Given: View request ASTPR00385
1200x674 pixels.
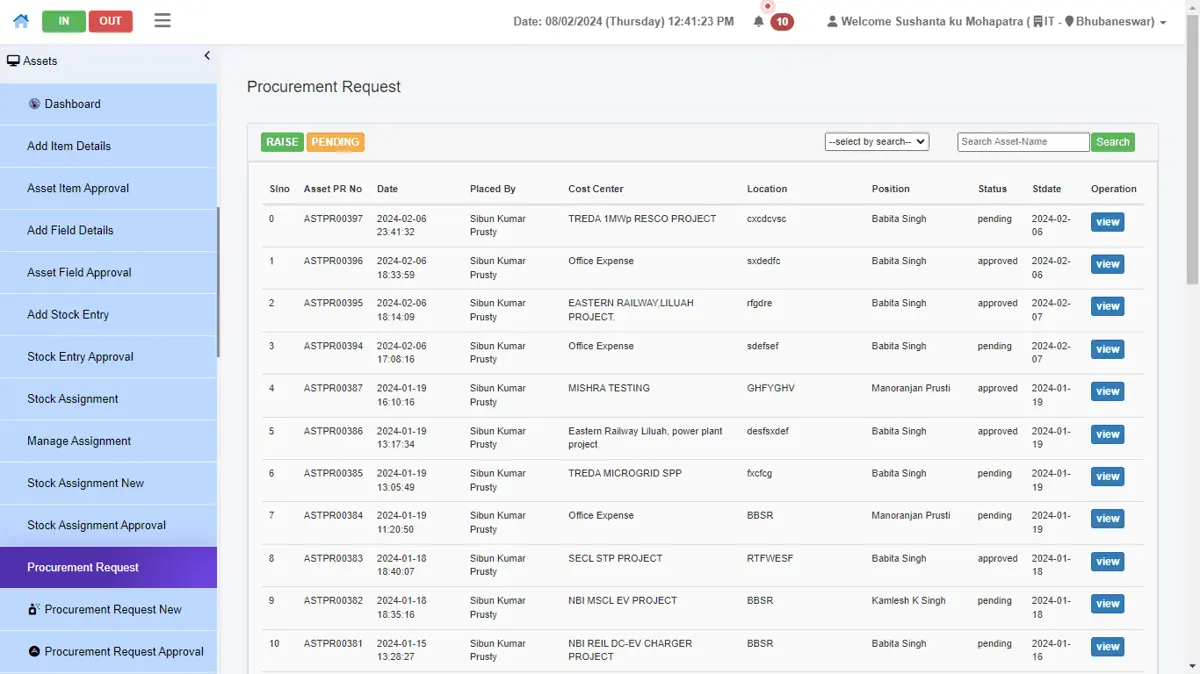Looking at the screenshot, I should point(1107,476).
